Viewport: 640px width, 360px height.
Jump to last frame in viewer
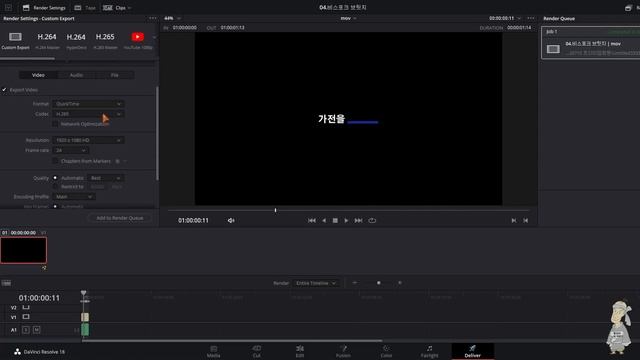click(x=358, y=220)
